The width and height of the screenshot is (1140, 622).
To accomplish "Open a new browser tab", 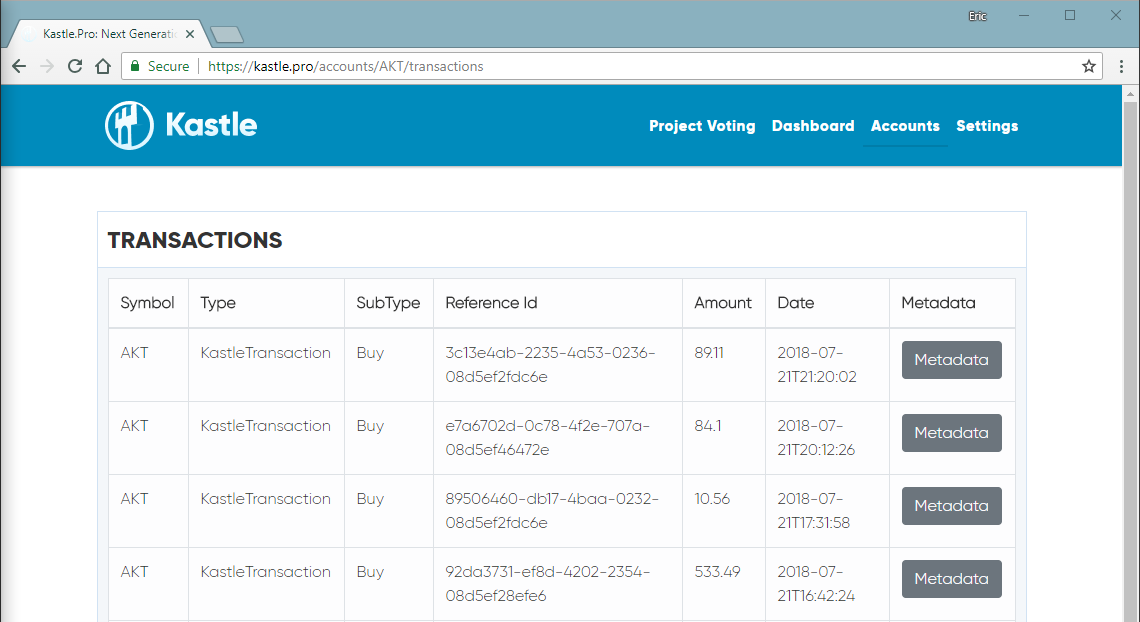I will (x=227, y=34).
